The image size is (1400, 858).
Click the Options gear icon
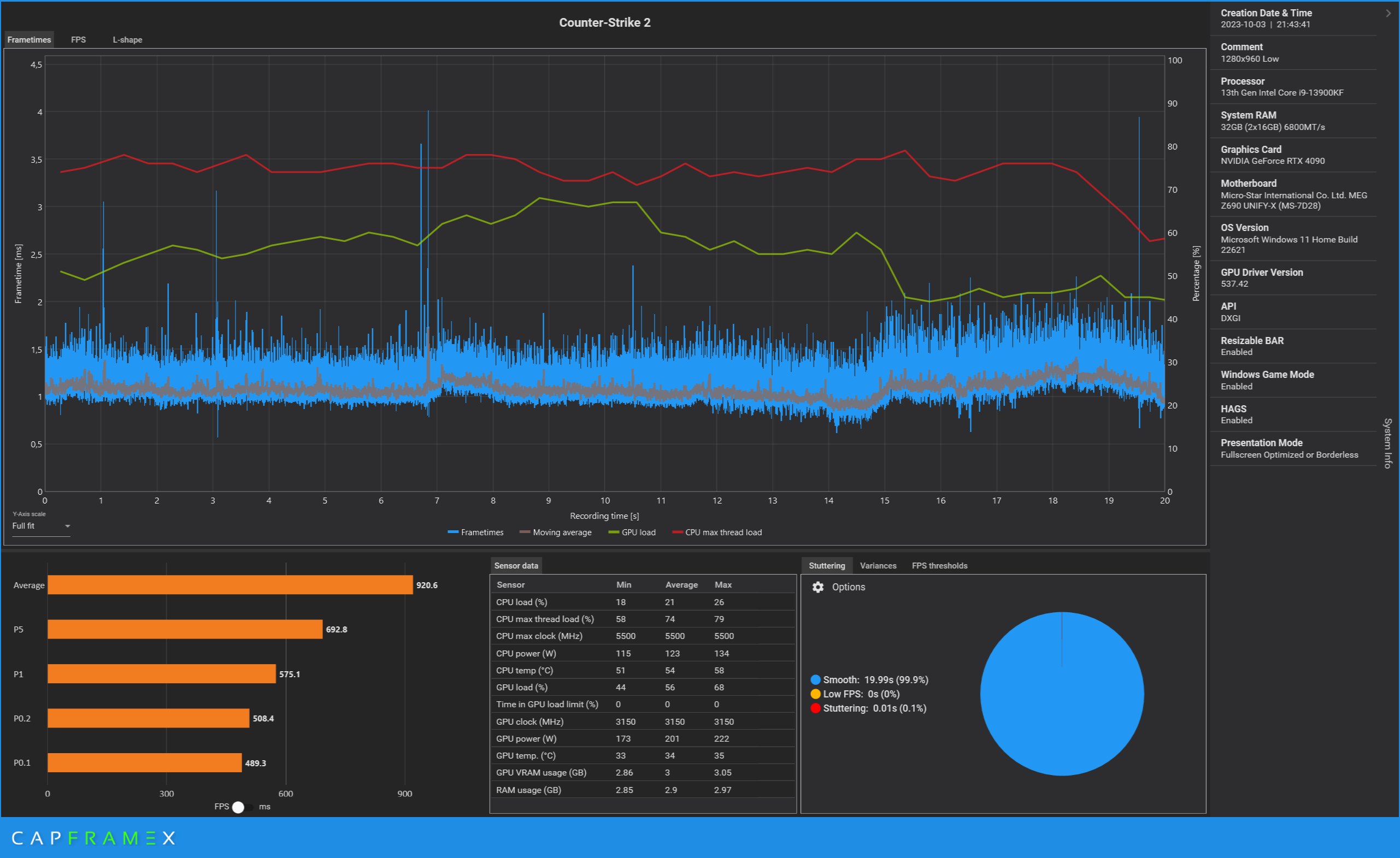tap(817, 587)
